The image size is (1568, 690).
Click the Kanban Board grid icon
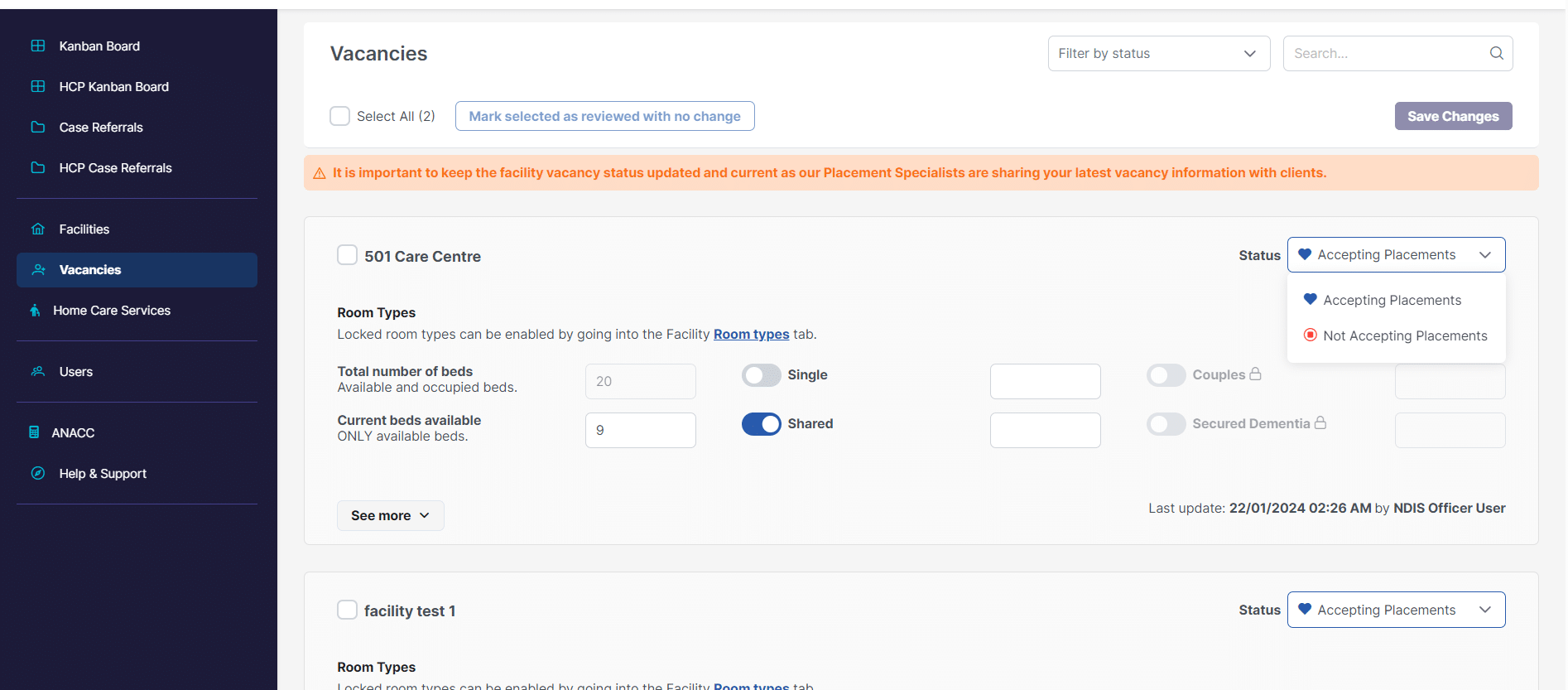pos(38,46)
